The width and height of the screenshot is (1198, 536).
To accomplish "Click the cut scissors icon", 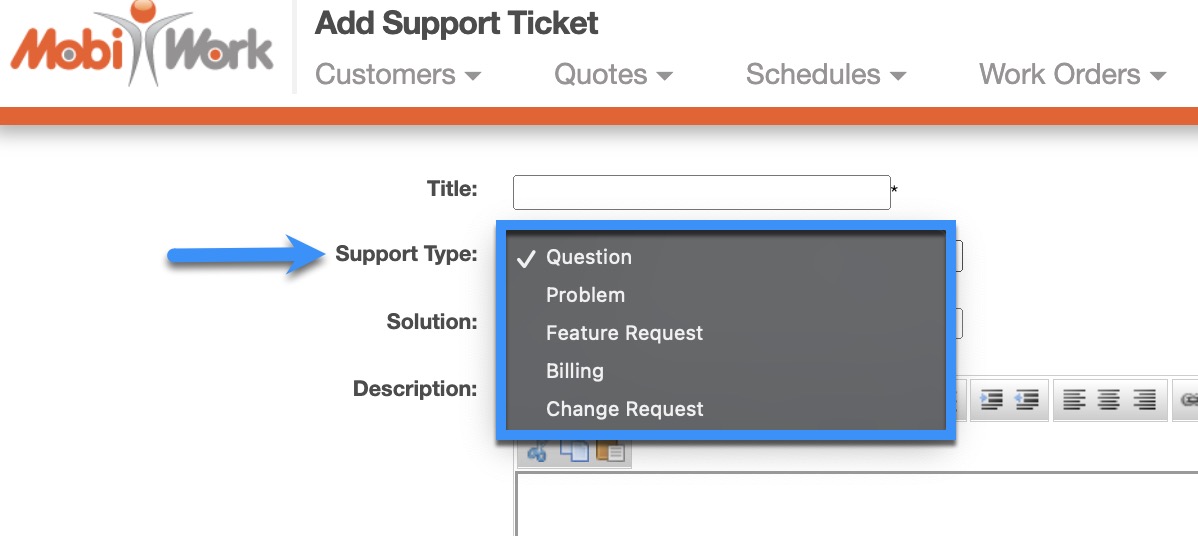I will point(537,452).
